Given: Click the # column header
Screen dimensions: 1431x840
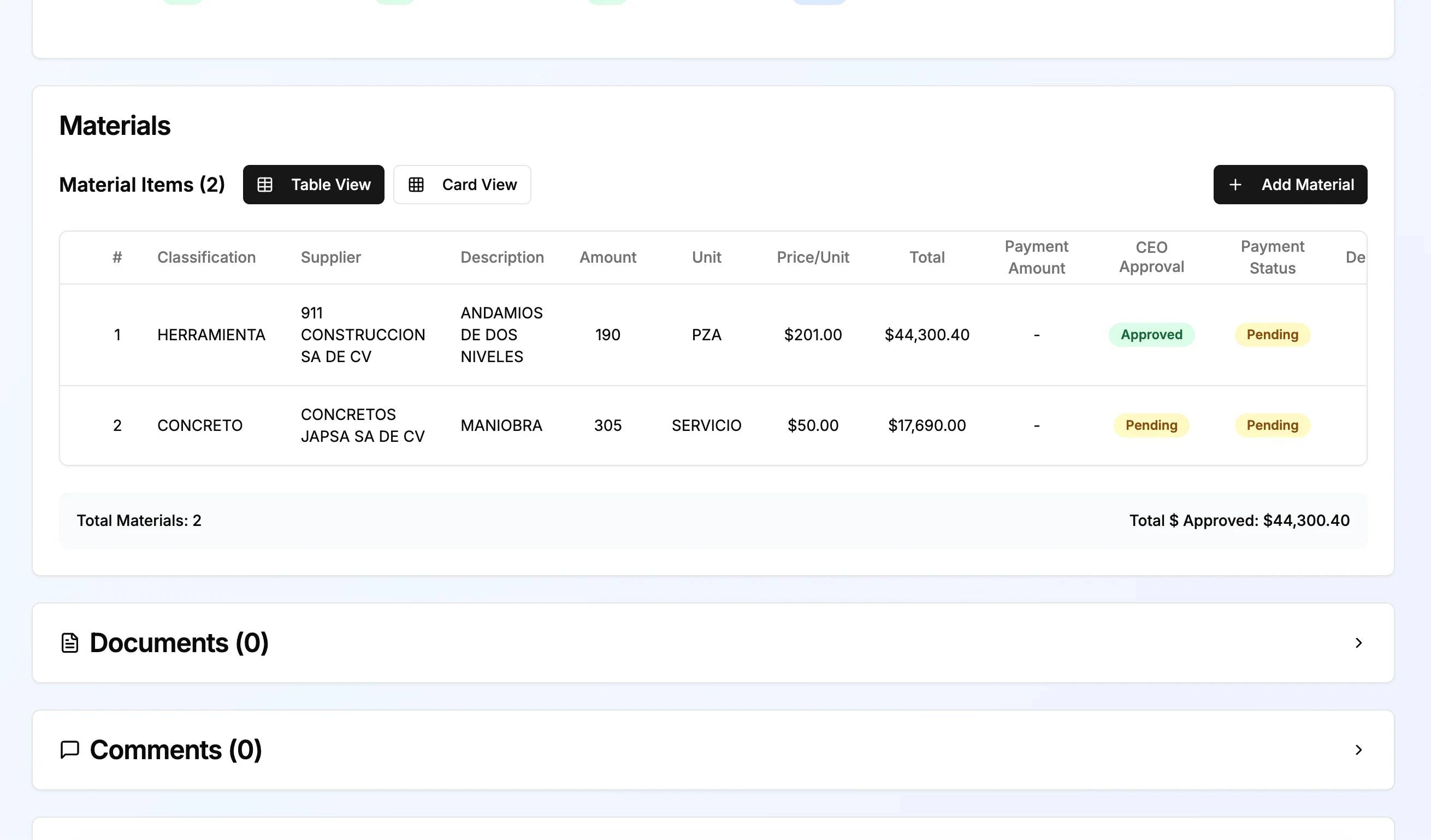Looking at the screenshot, I should (117, 257).
